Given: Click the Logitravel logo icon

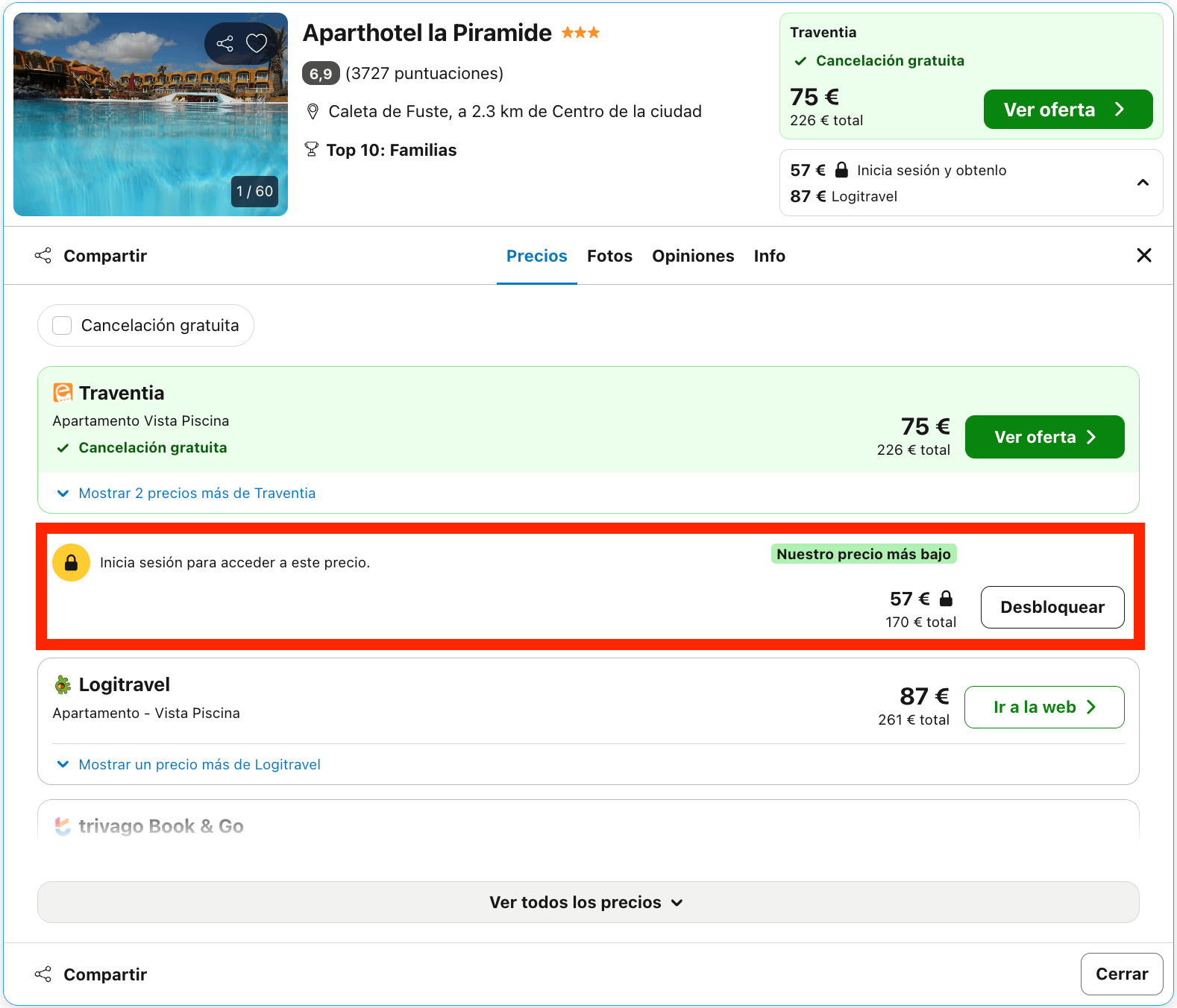Looking at the screenshot, I should (x=63, y=684).
